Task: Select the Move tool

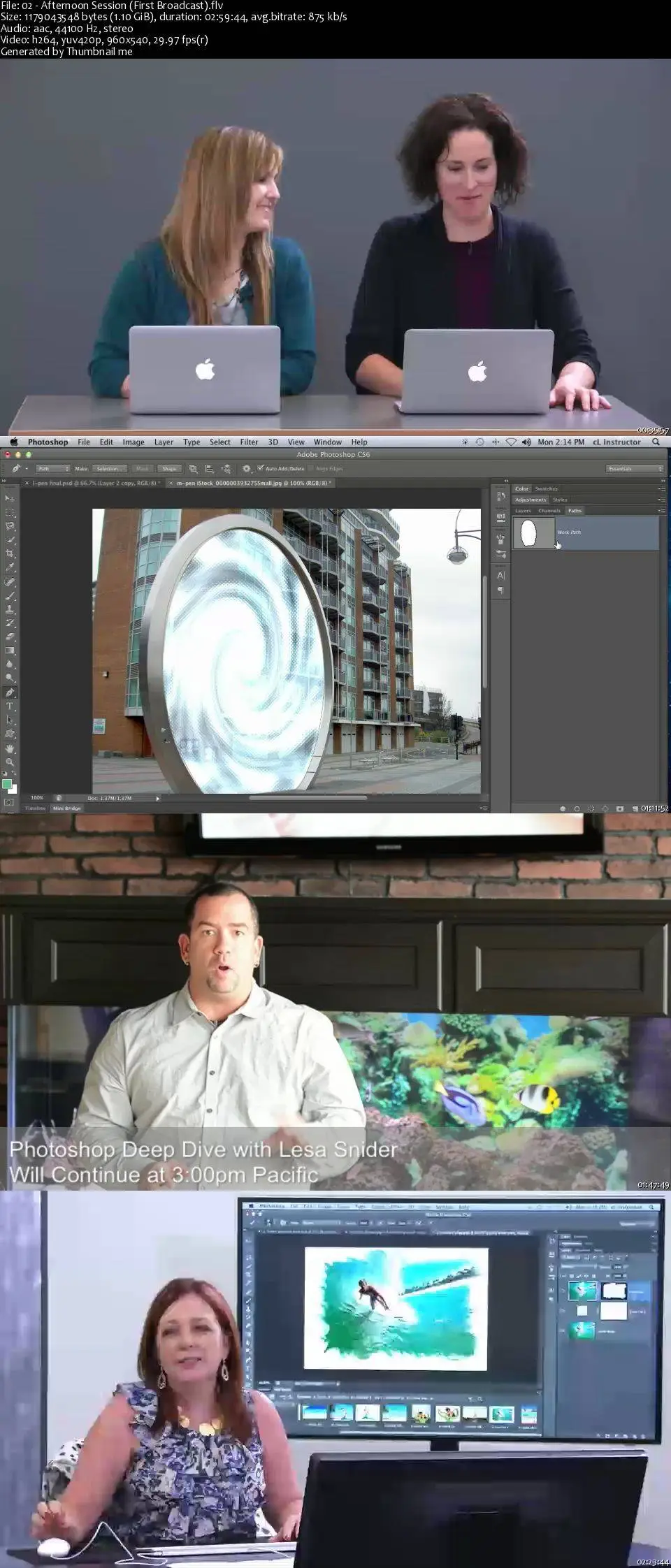Action: [10, 498]
